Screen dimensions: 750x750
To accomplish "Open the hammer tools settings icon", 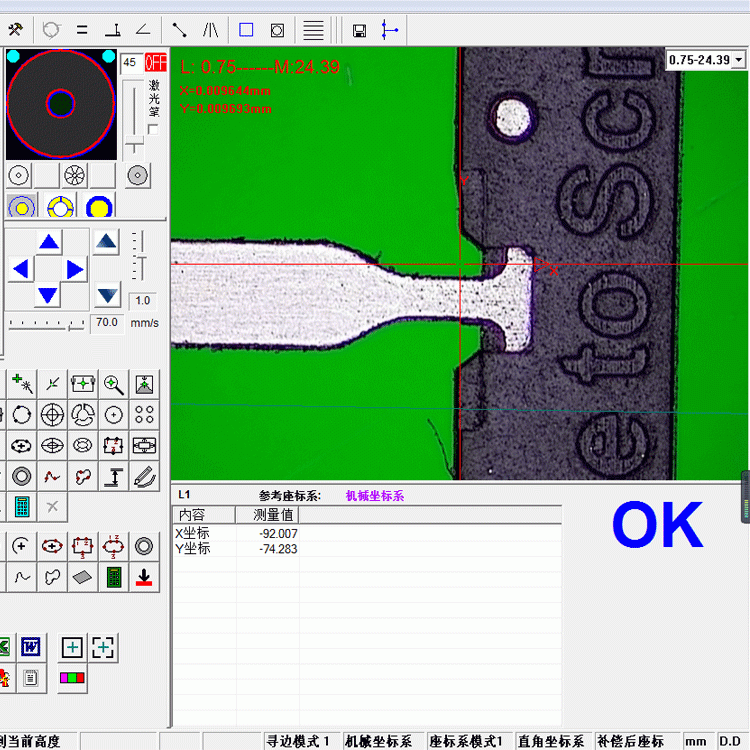I will [x=14, y=30].
